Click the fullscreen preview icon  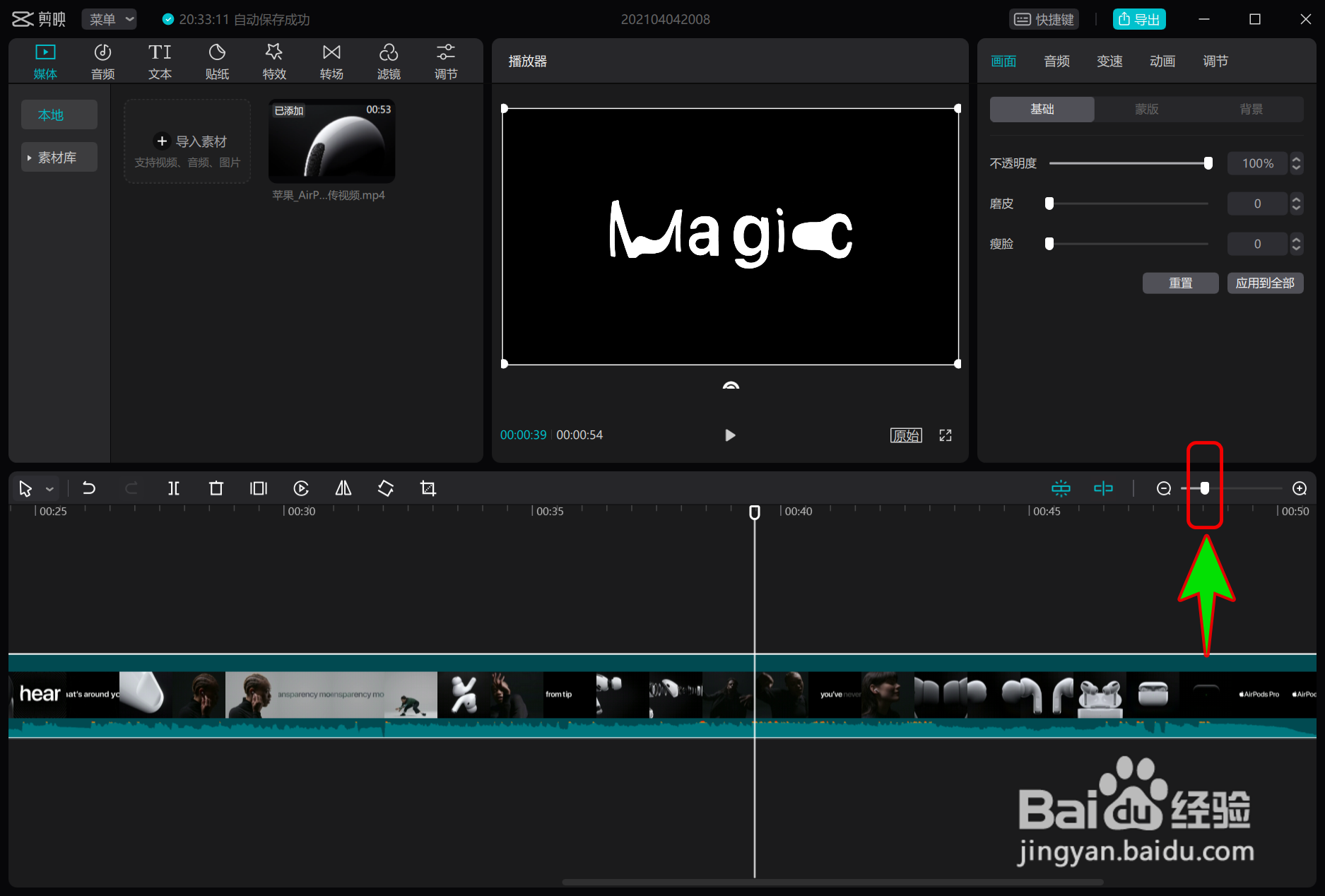click(946, 435)
